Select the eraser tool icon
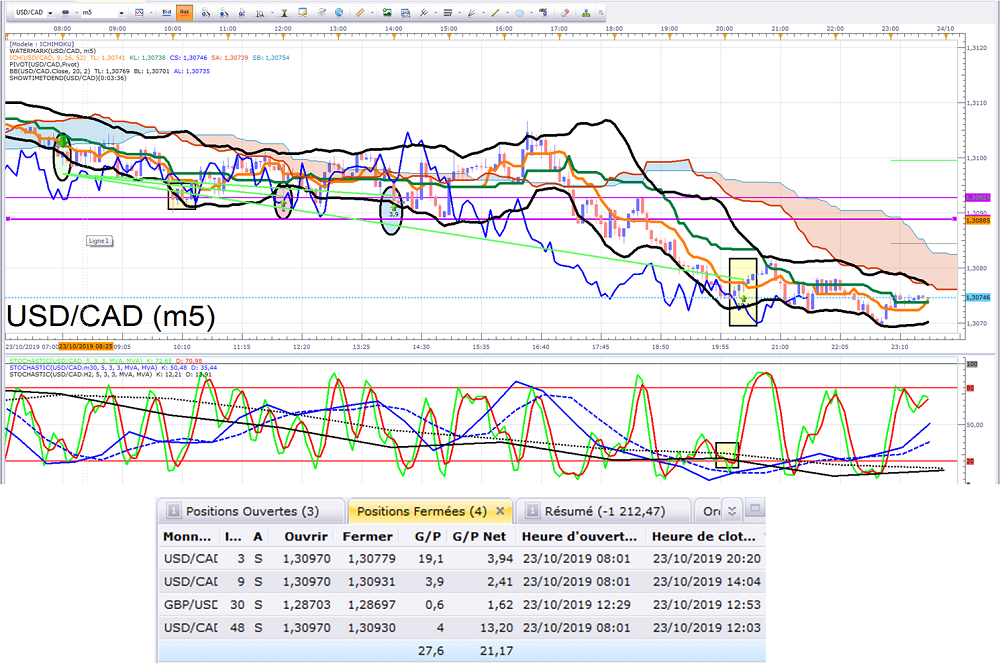The image size is (1000, 664). tap(564, 13)
